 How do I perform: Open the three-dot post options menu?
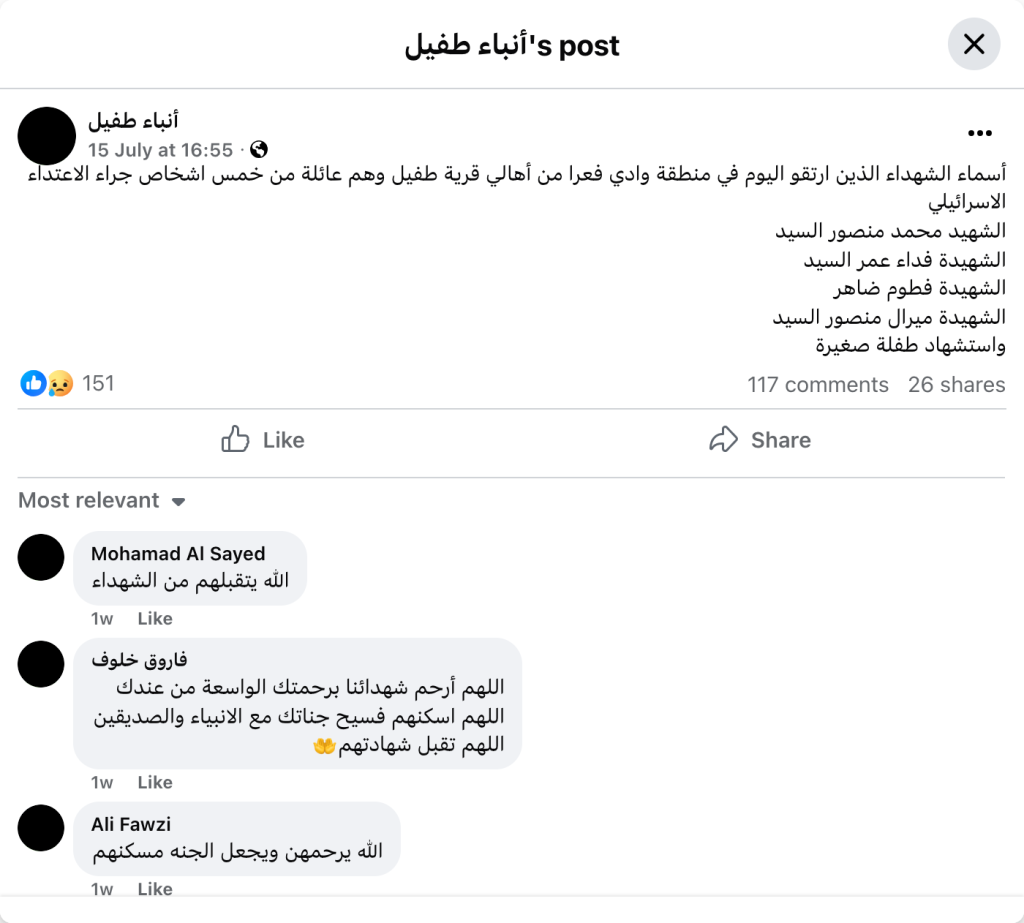point(979,134)
